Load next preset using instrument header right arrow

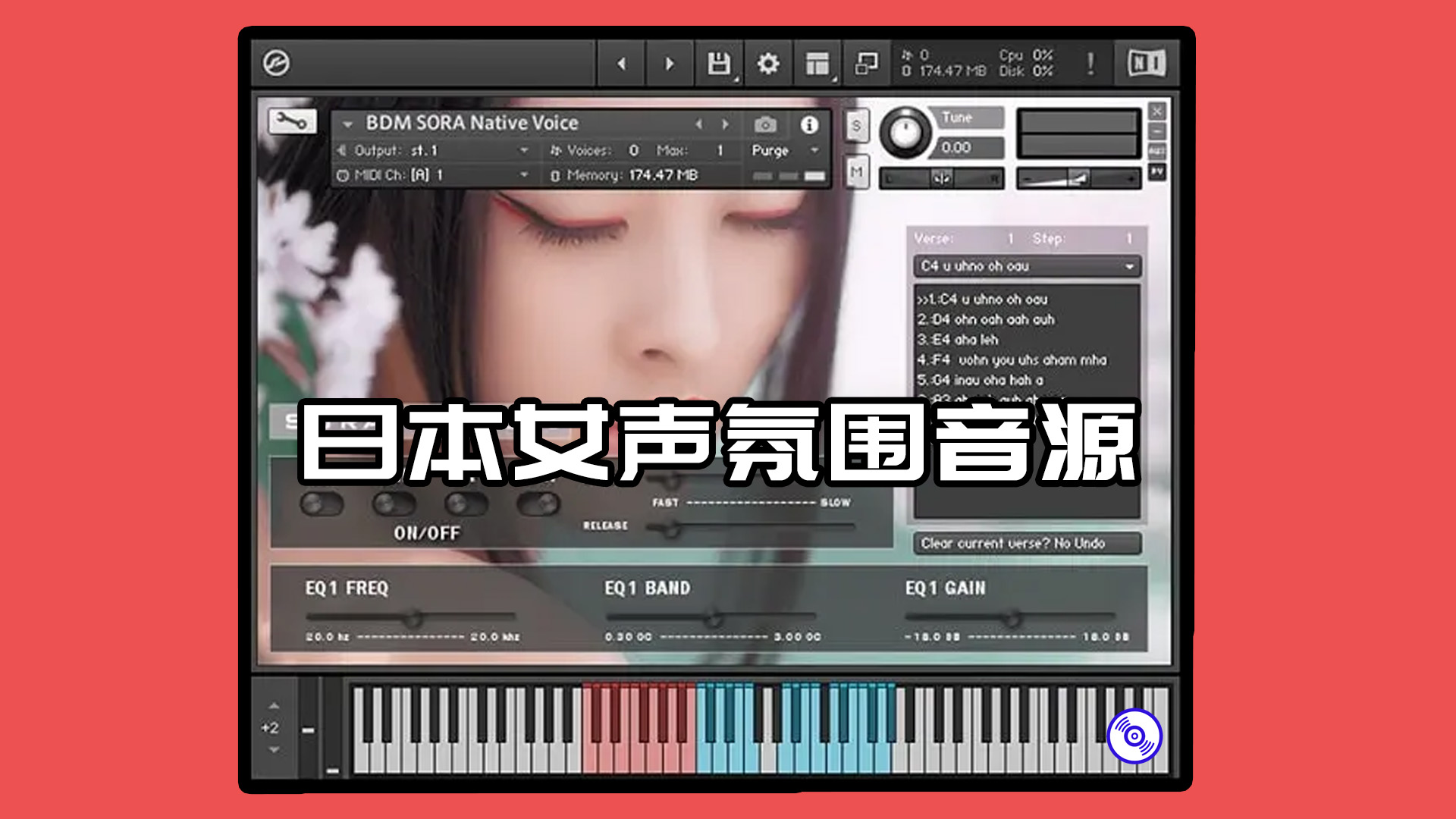tap(725, 124)
